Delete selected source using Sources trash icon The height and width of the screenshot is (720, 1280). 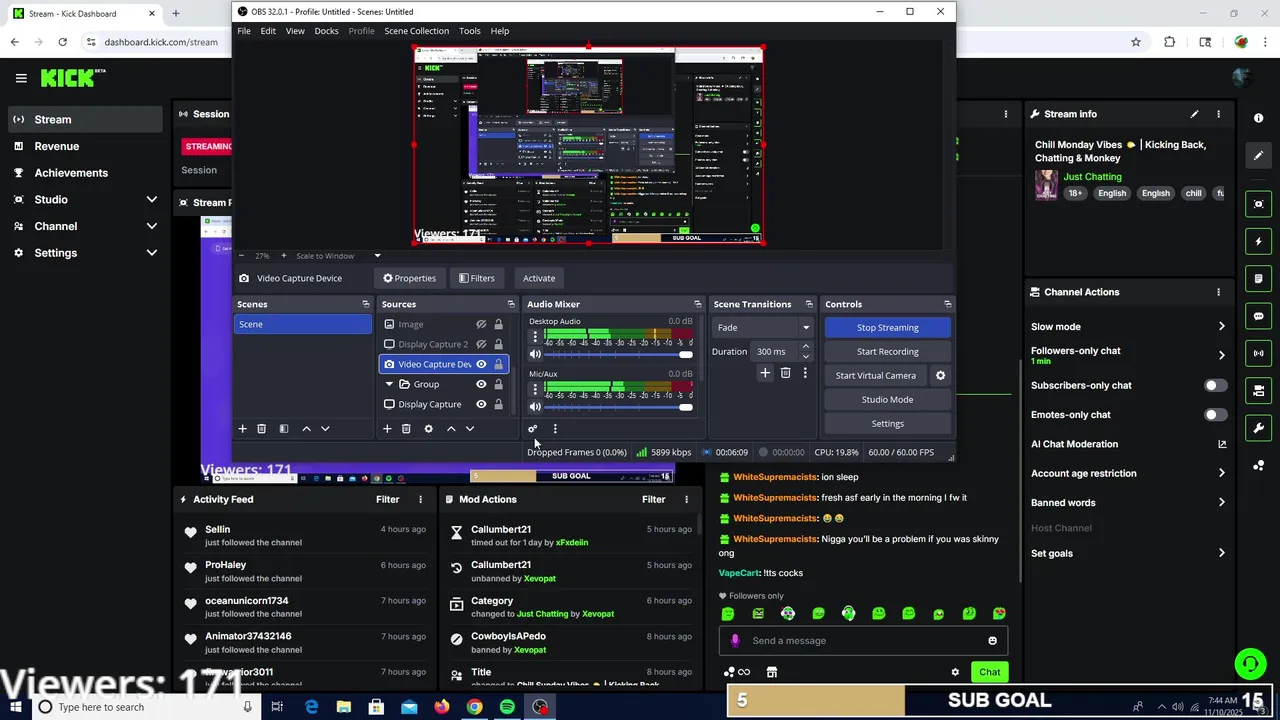(x=406, y=428)
